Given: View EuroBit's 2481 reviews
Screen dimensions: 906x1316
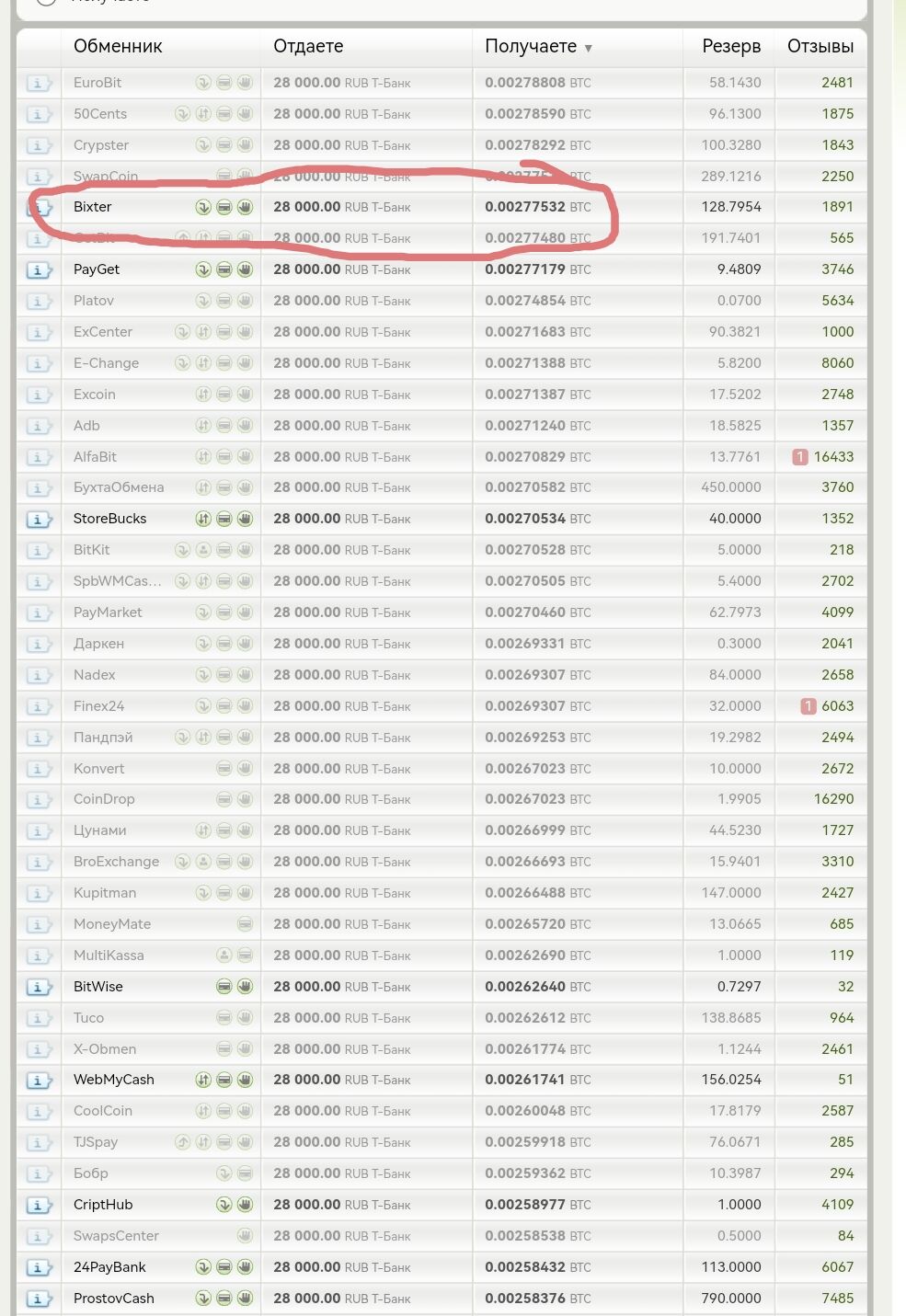Looking at the screenshot, I should point(837,83).
